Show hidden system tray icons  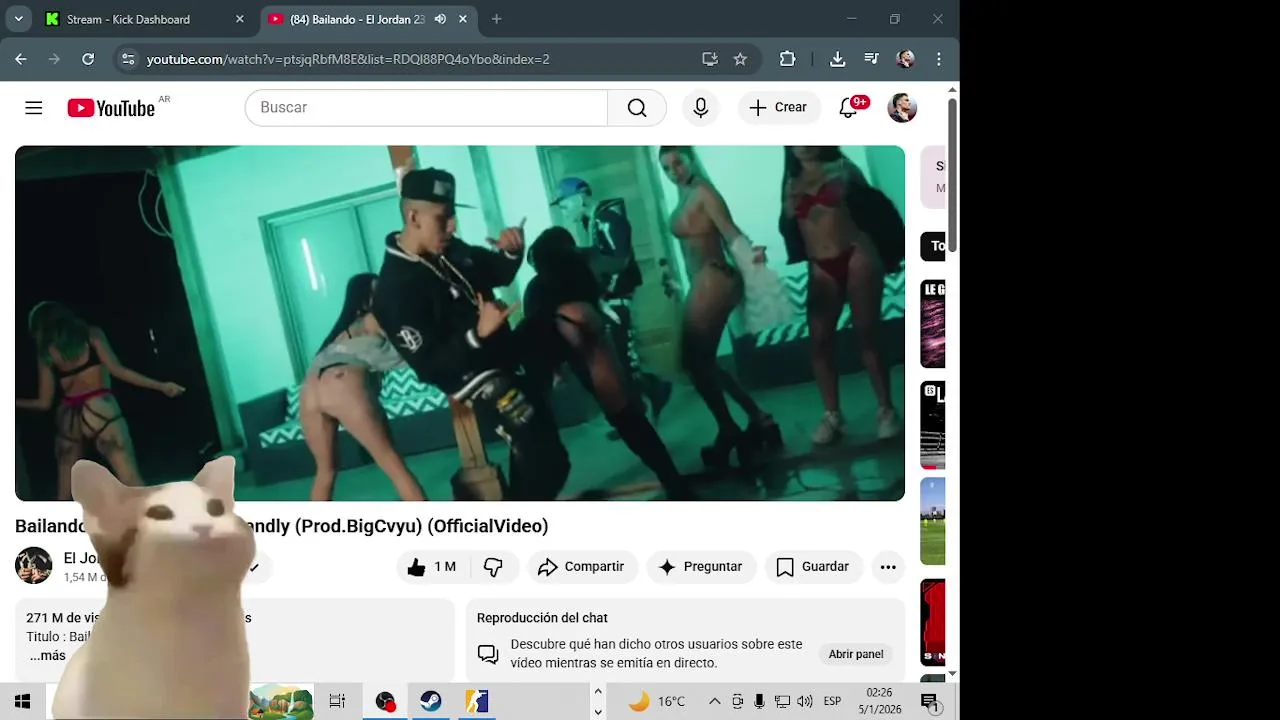(715, 701)
